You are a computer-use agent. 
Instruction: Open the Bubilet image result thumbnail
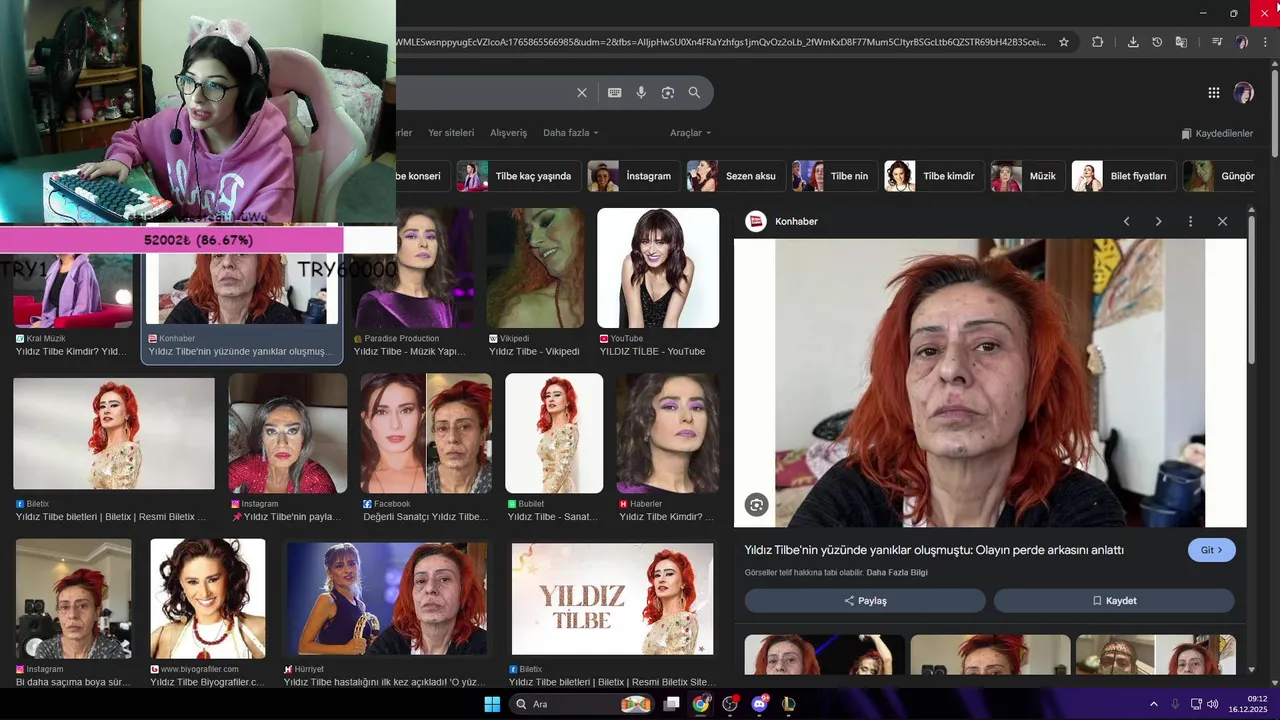(x=554, y=433)
